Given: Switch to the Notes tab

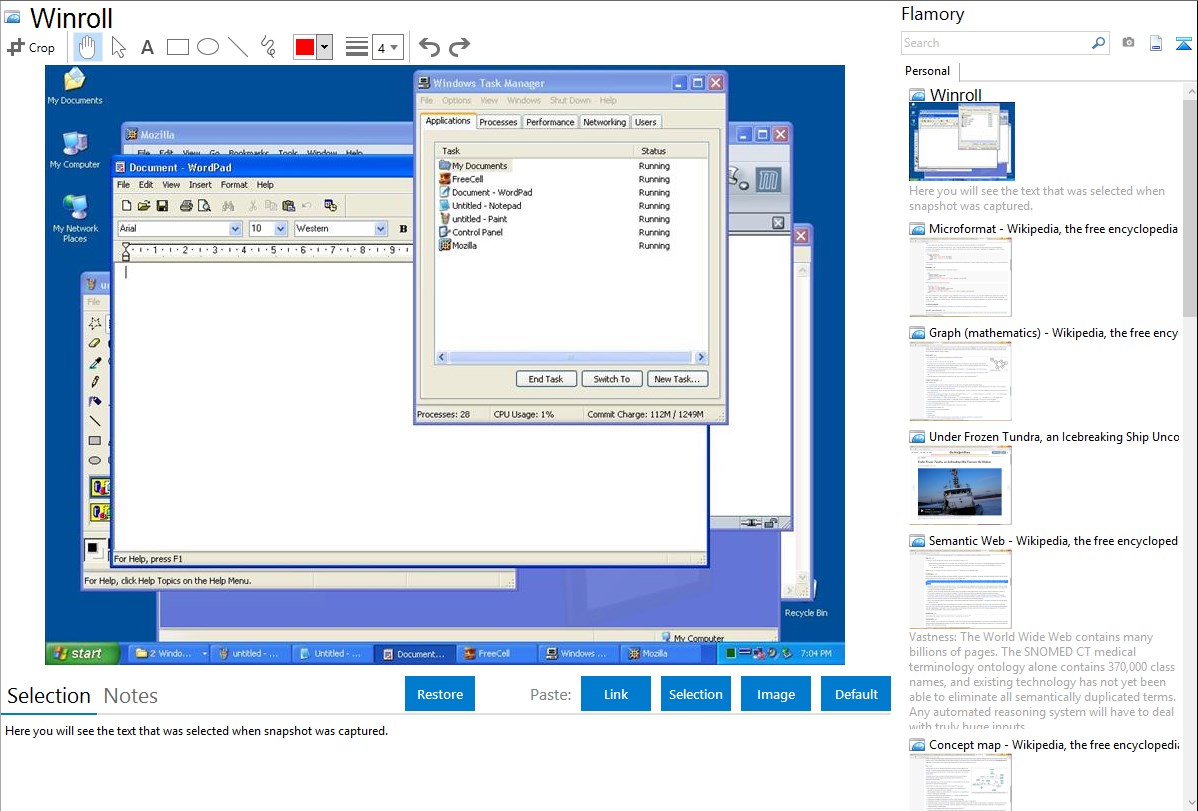Looking at the screenshot, I should 131,696.
